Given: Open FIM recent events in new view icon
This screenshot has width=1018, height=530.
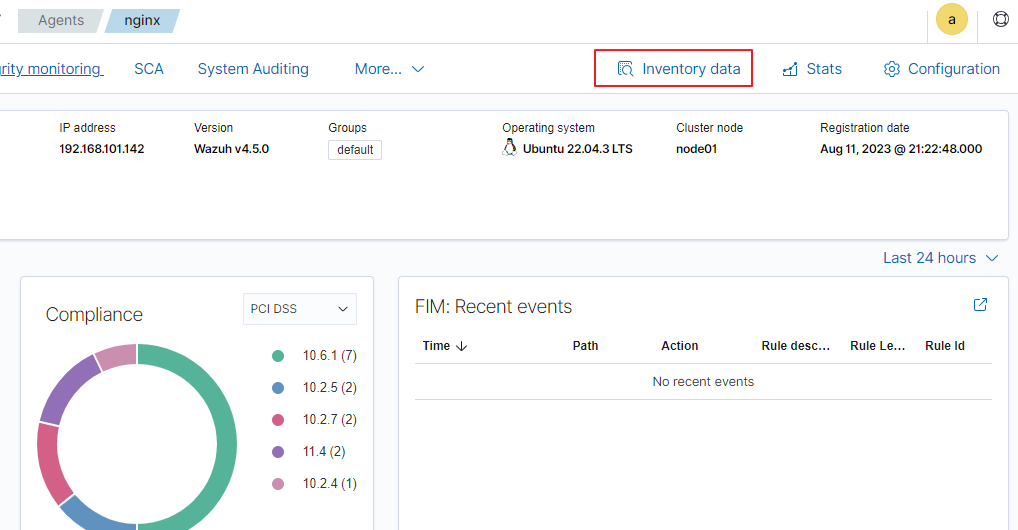Looking at the screenshot, I should (980, 305).
